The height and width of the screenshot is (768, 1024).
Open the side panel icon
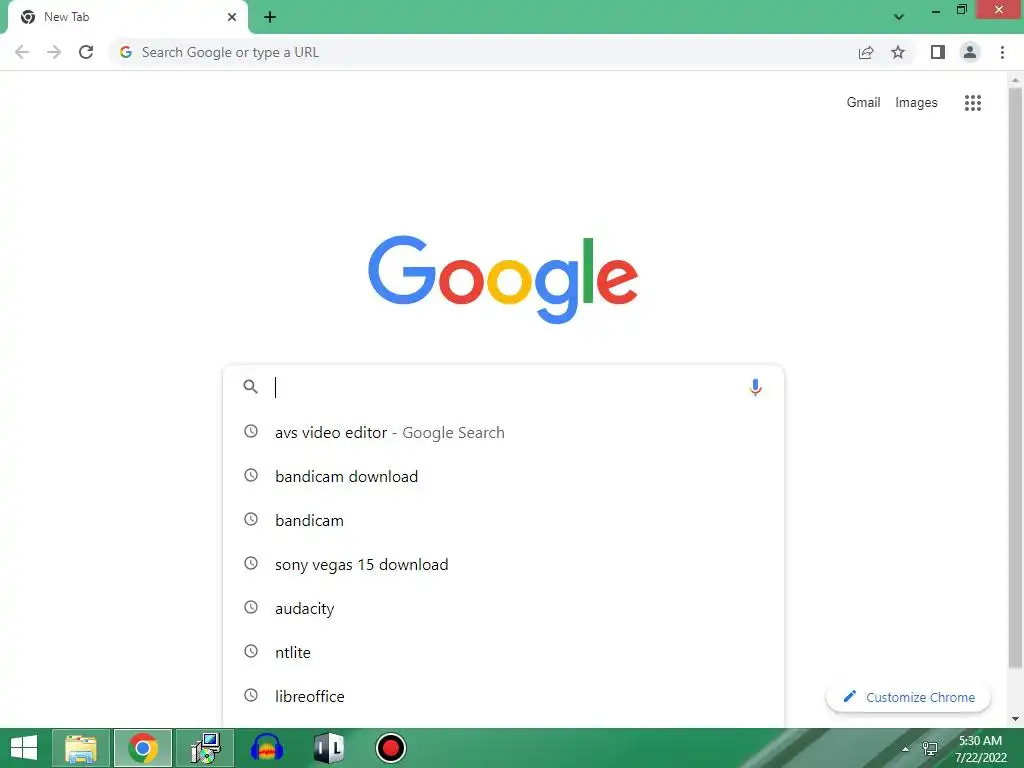coord(938,52)
